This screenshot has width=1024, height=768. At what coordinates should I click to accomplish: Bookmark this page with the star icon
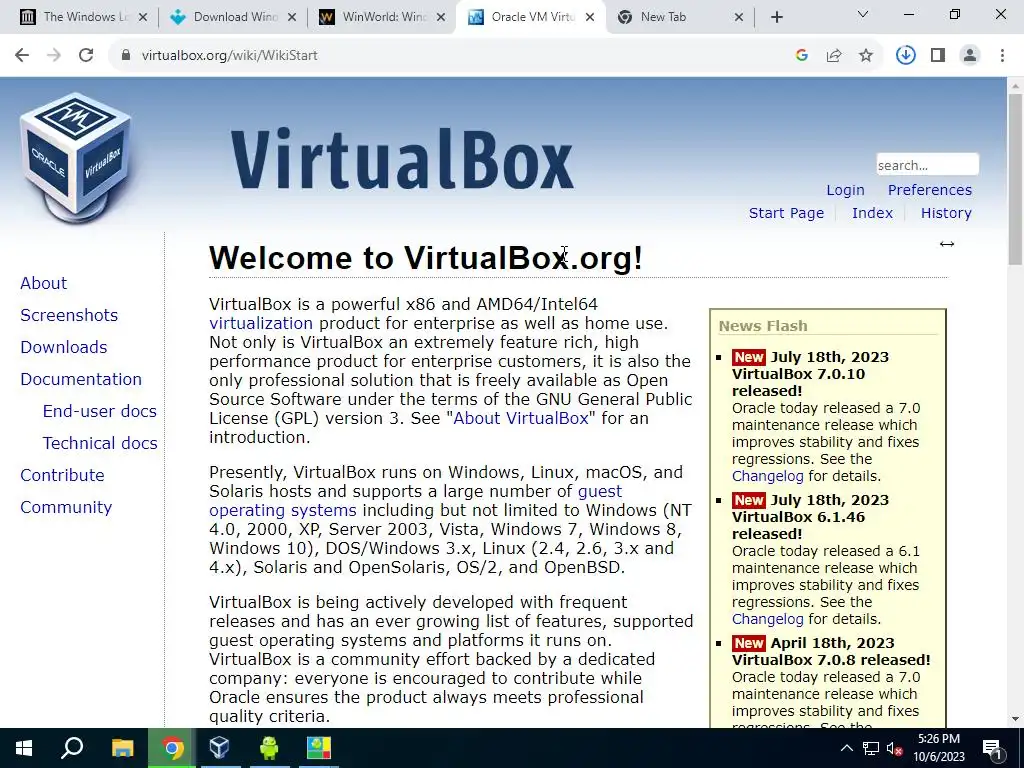point(866,56)
